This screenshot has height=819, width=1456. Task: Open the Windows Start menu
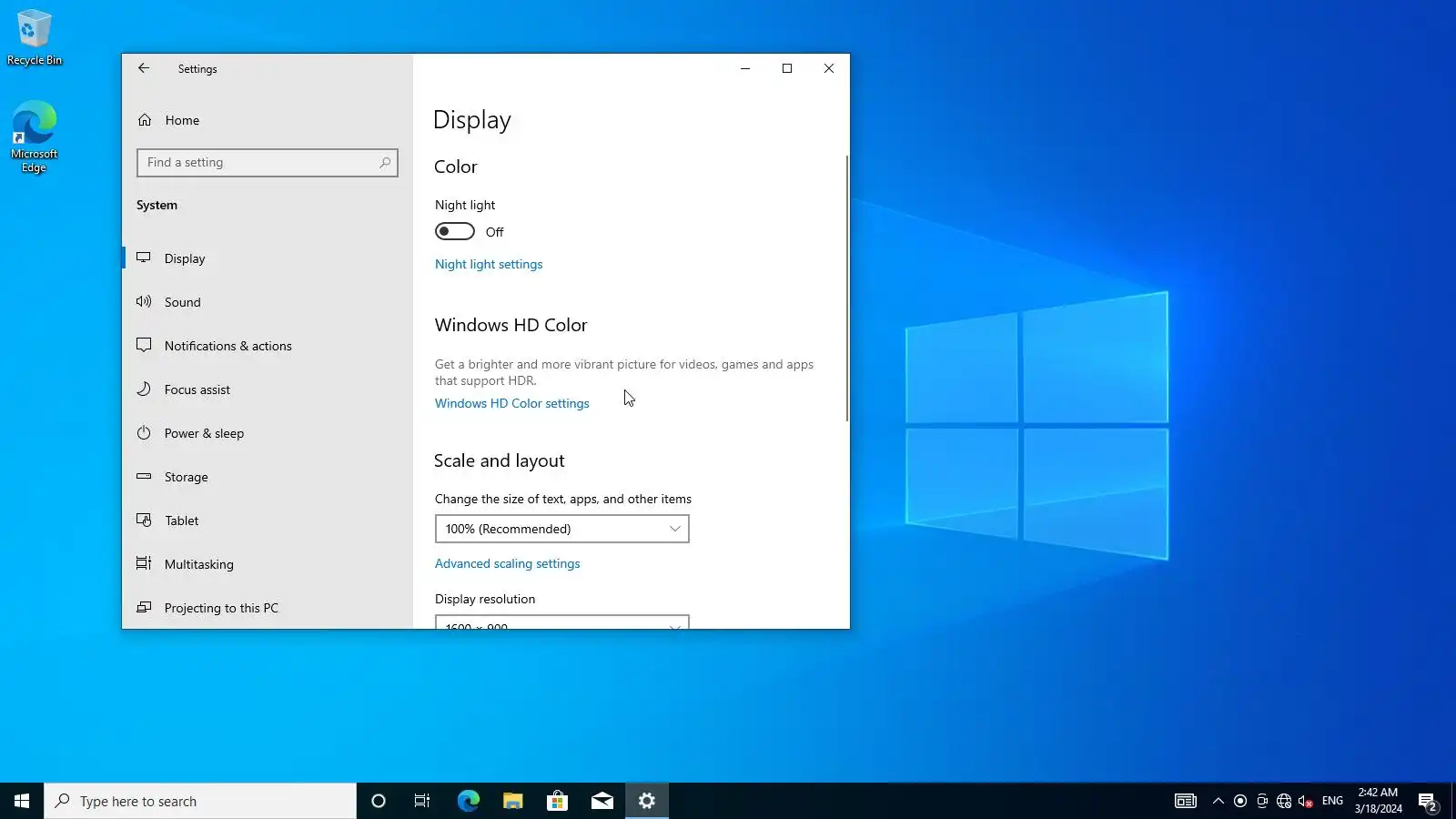(22, 801)
